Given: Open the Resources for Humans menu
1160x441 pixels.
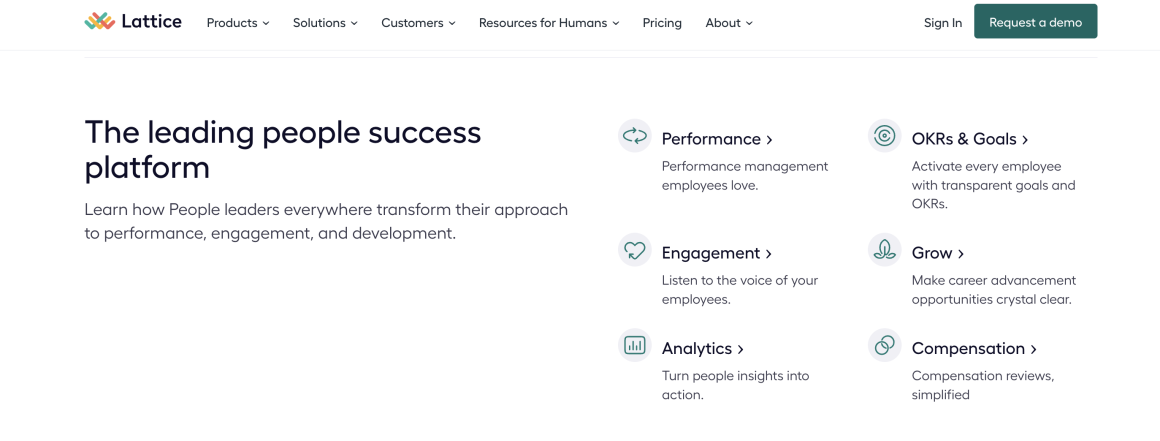Looking at the screenshot, I should click(549, 23).
